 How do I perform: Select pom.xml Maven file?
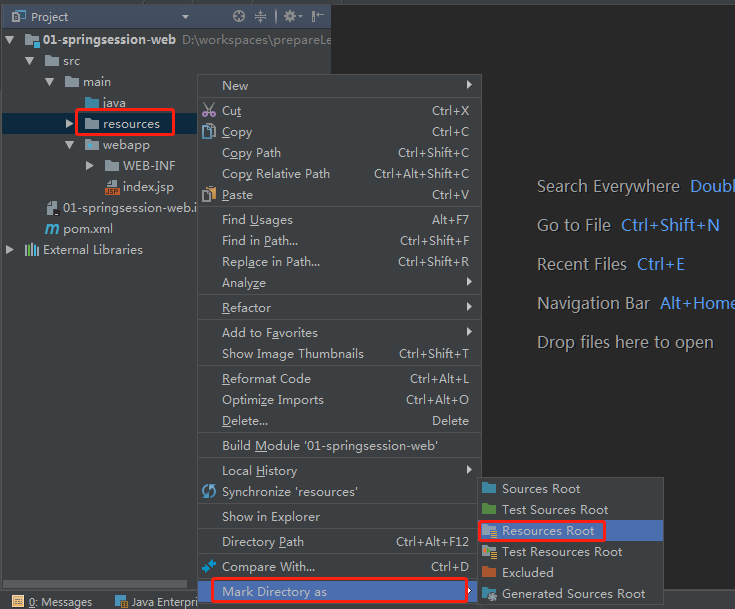pos(87,229)
